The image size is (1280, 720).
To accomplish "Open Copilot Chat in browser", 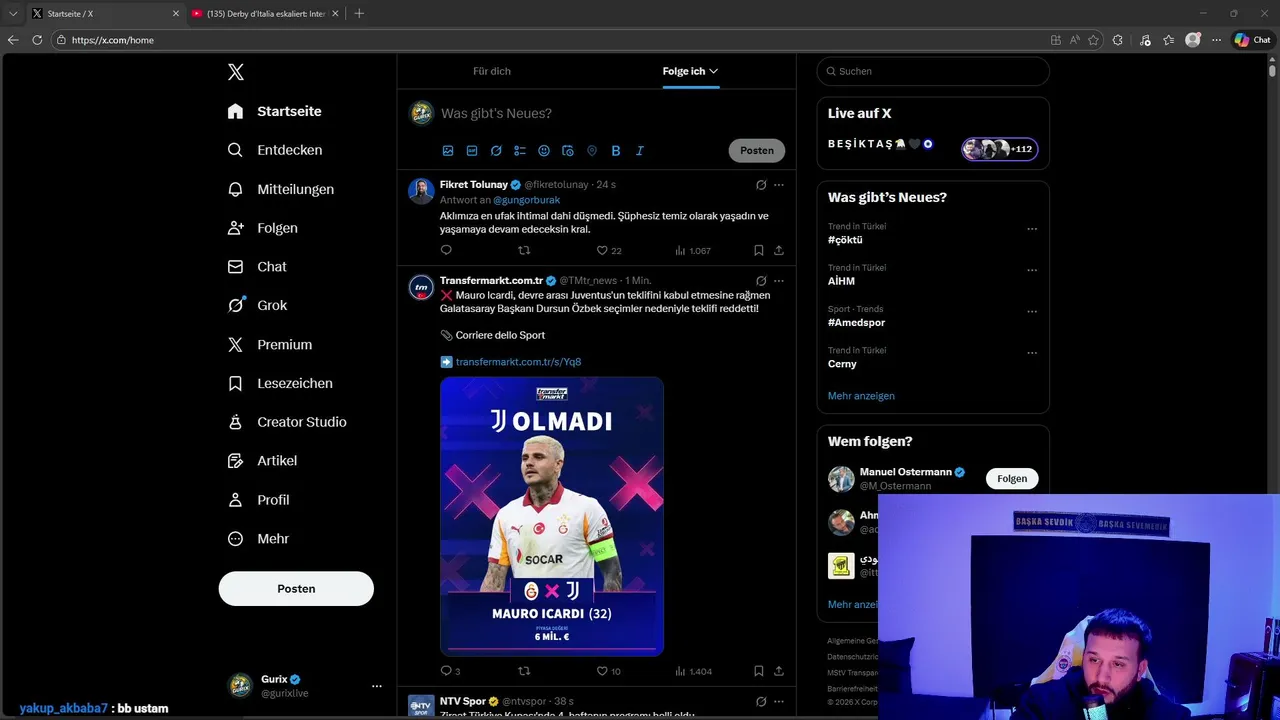I will [x=1252, y=40].
